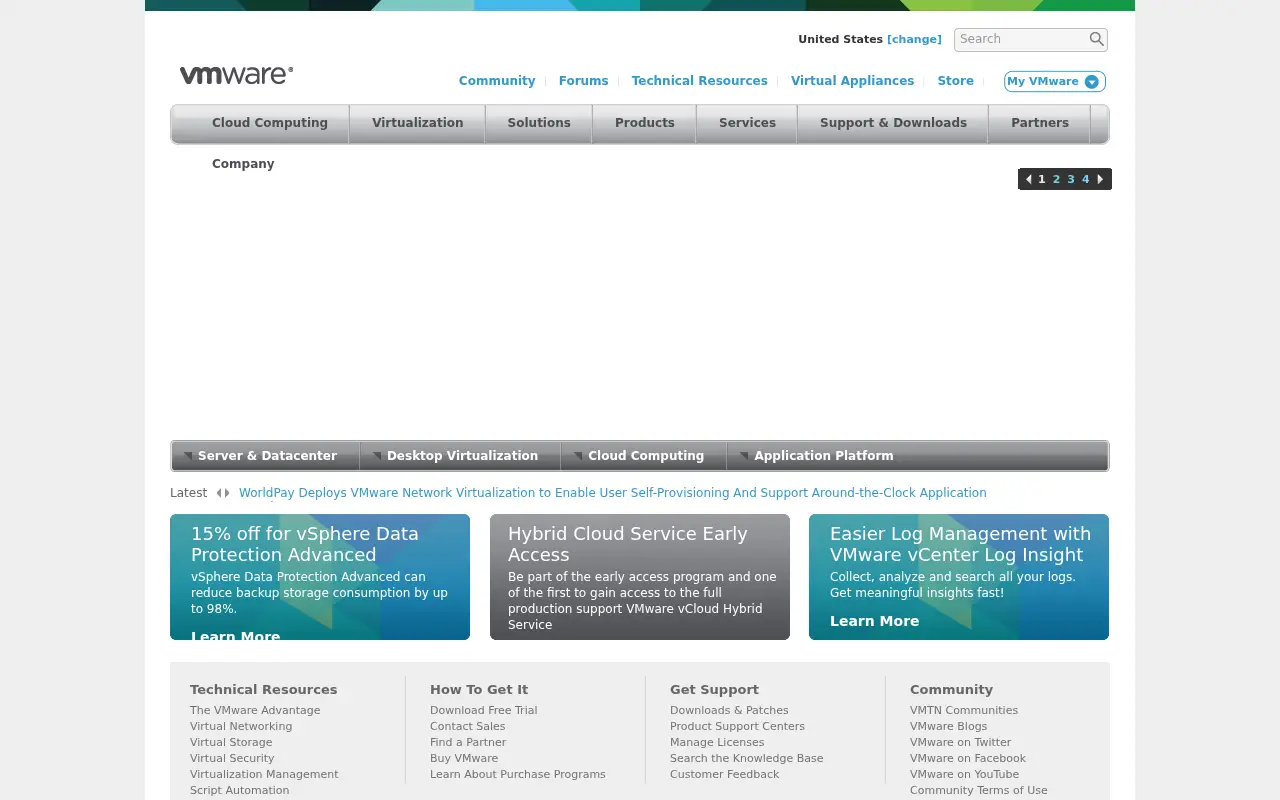Viewport: 1280px width, 800px height.
Task: Visit the Store link
Action: [x=955, y=81]
